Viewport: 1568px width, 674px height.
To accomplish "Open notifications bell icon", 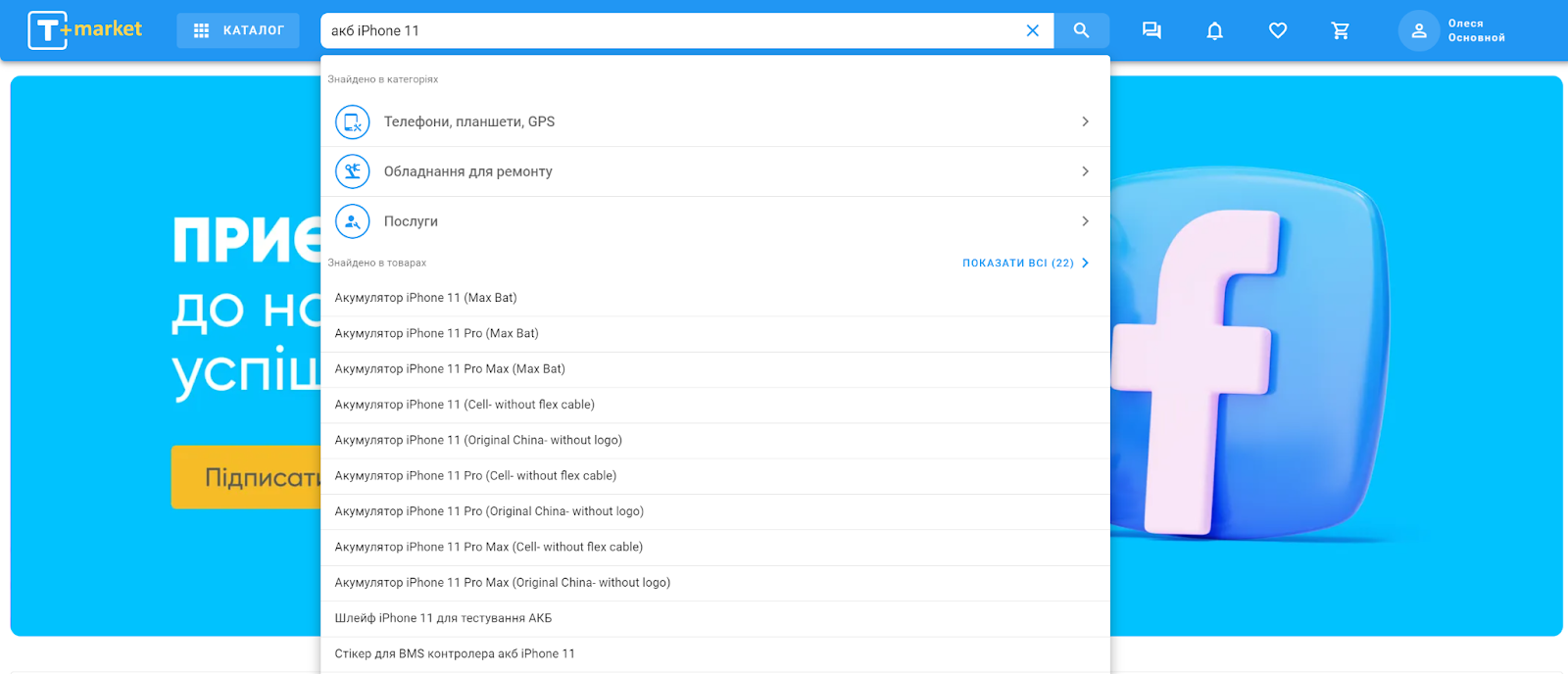I will click(1214, 30).
